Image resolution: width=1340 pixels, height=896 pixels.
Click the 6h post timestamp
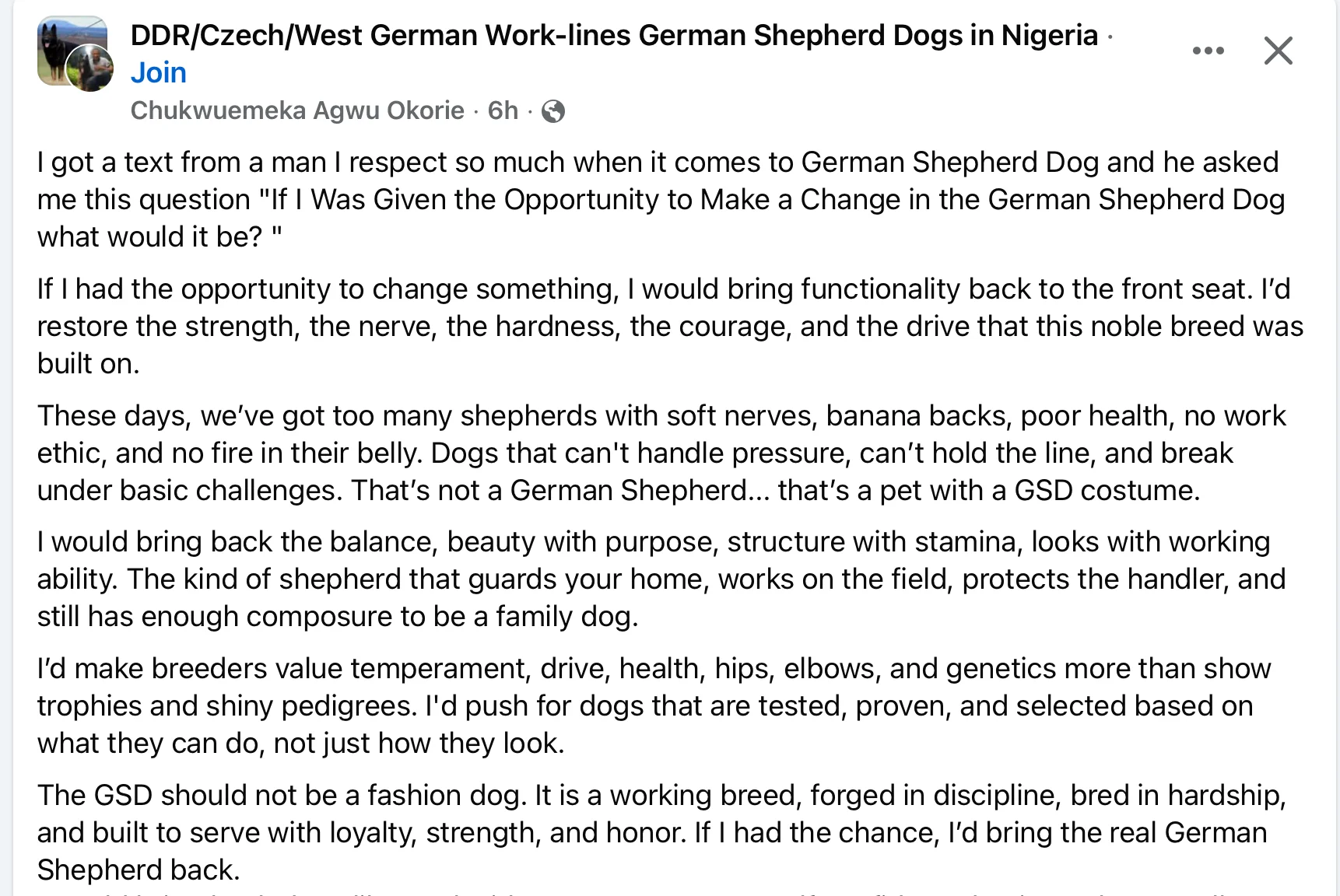click(503, 110)
